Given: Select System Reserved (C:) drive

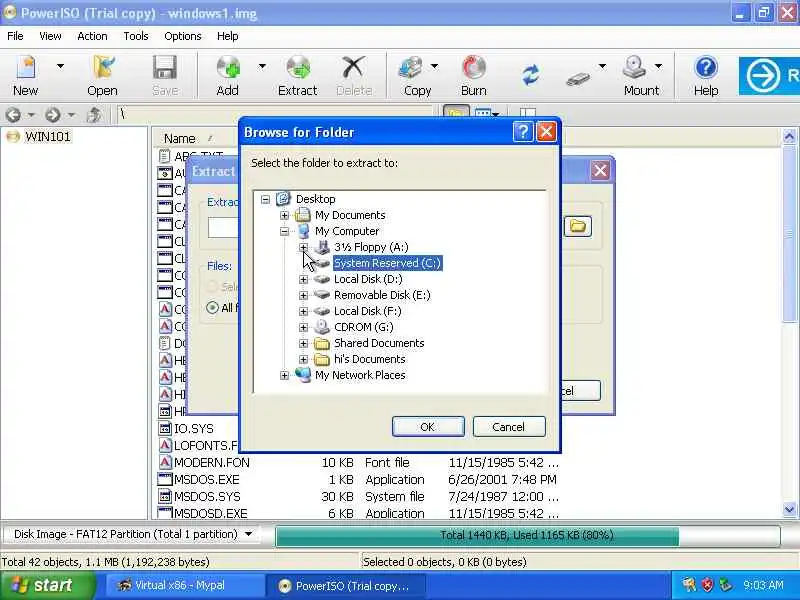Looking at the screenshot, I should [387, 263].
